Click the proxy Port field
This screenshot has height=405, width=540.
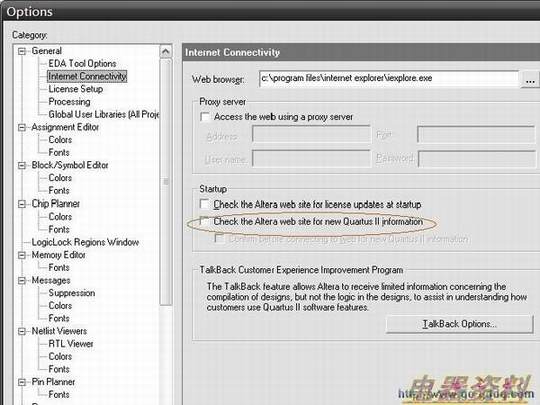click(476, 134)
